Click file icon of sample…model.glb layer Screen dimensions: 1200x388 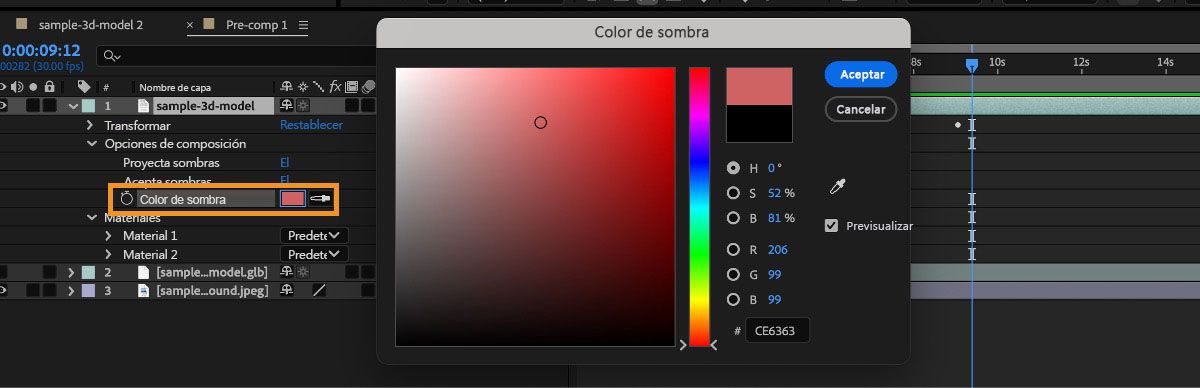click(x=143, y=272)
